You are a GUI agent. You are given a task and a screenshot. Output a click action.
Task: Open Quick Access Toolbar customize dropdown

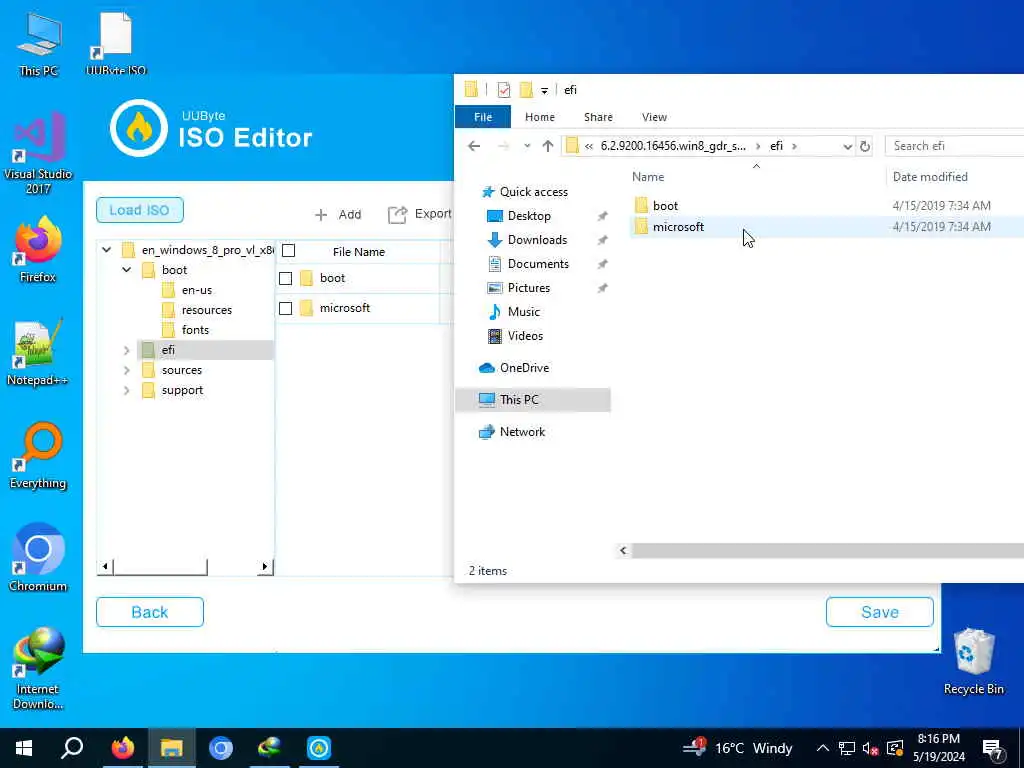(544, 91)
